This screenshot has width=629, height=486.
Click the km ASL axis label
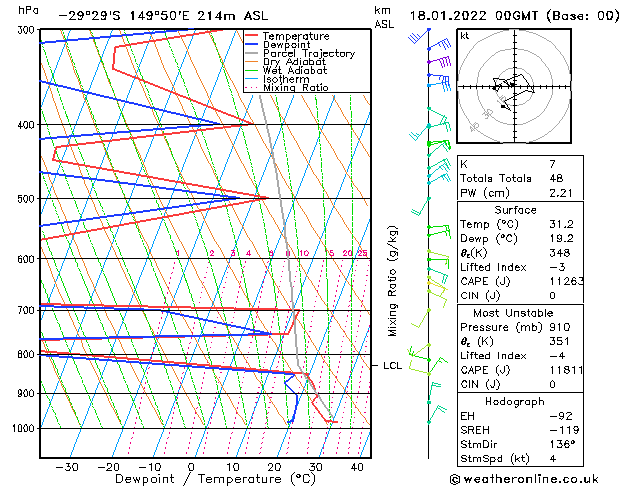click(x=384, y=18)
